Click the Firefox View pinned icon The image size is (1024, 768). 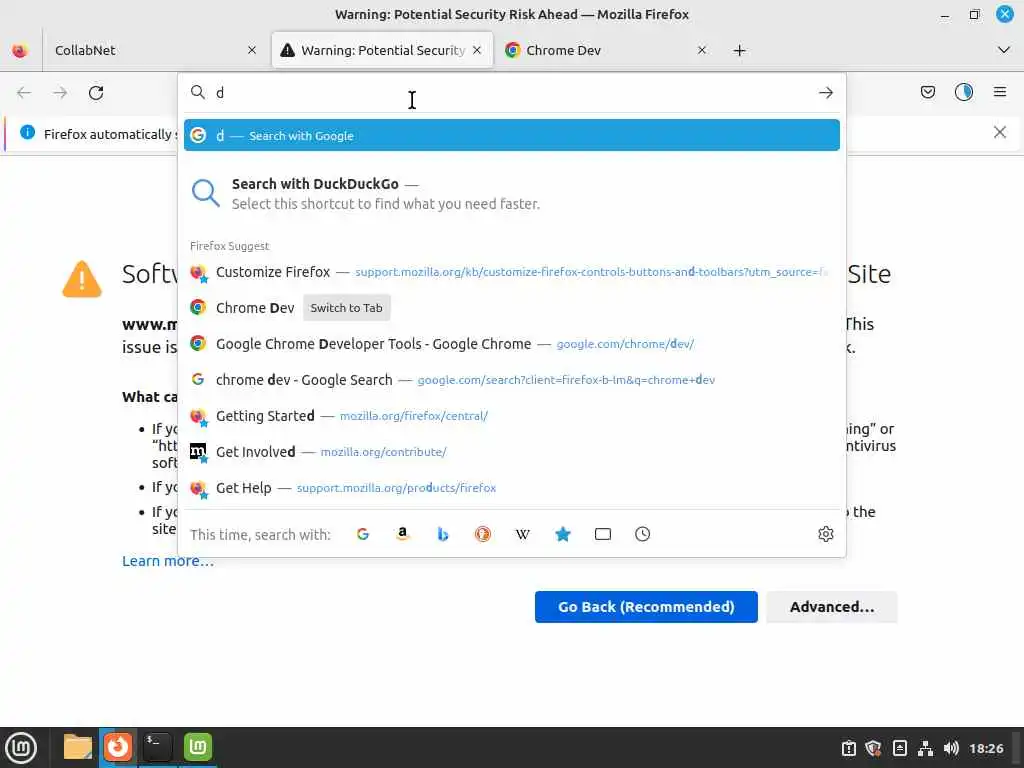tap(20, 50)
